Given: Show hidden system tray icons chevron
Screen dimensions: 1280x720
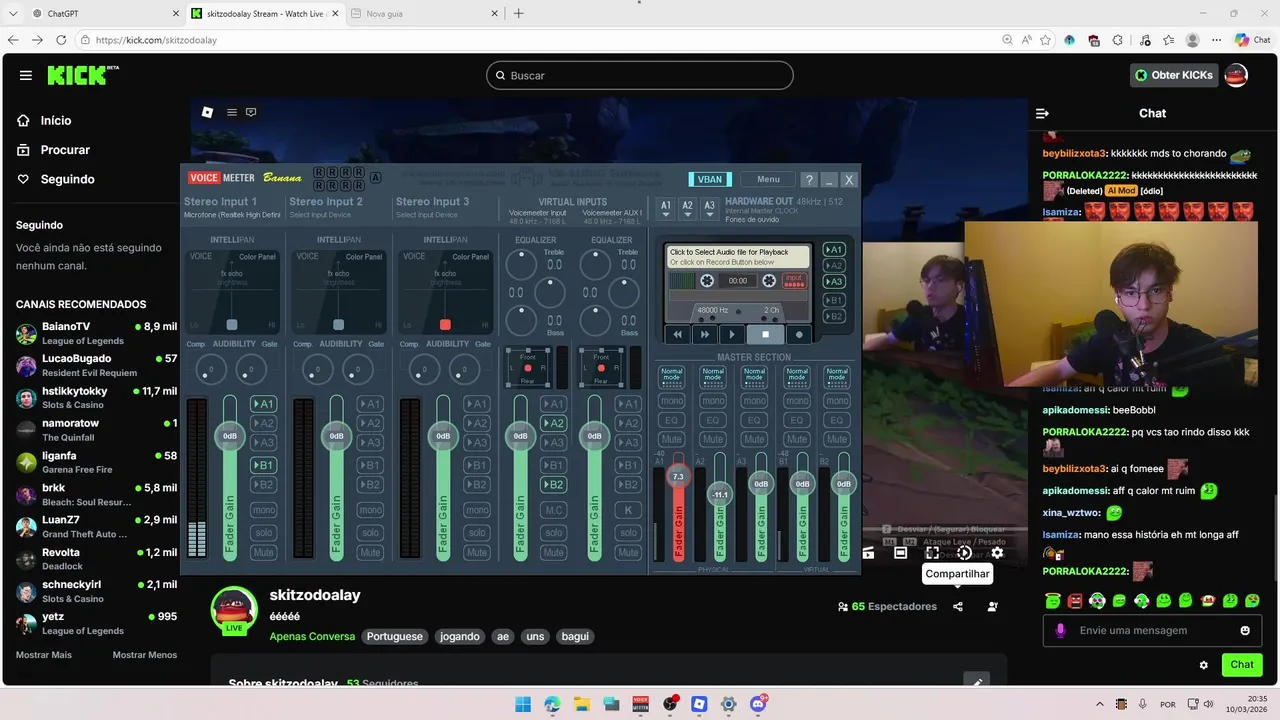Looking at the screenshot, I should (x=1099, y=704).
